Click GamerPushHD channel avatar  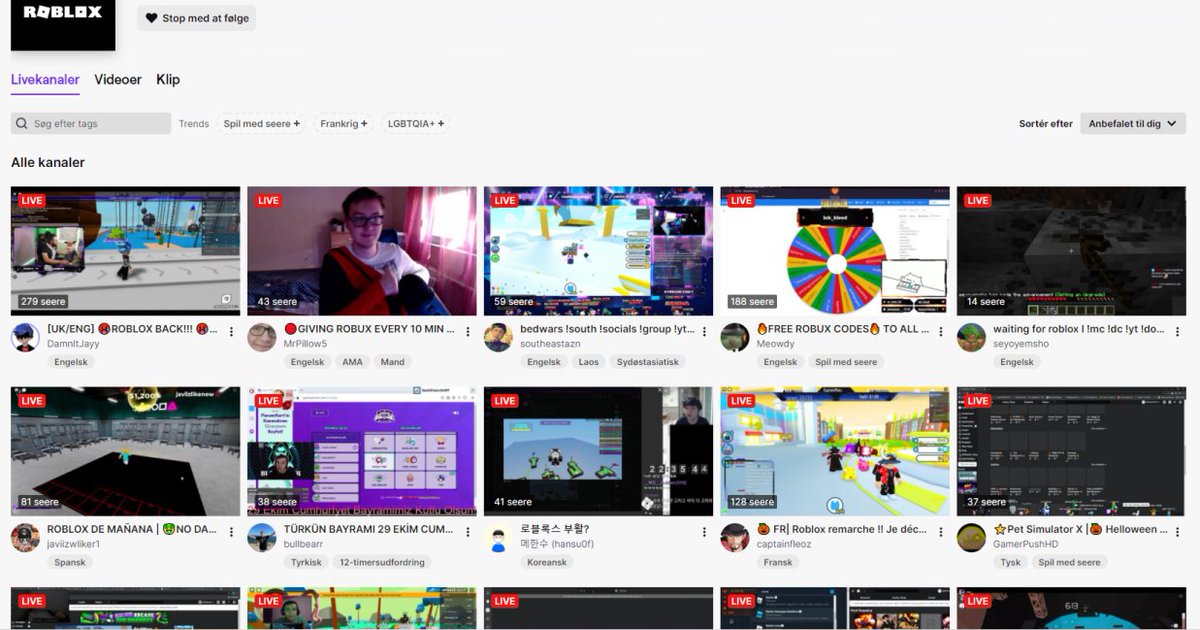[971, 538]
